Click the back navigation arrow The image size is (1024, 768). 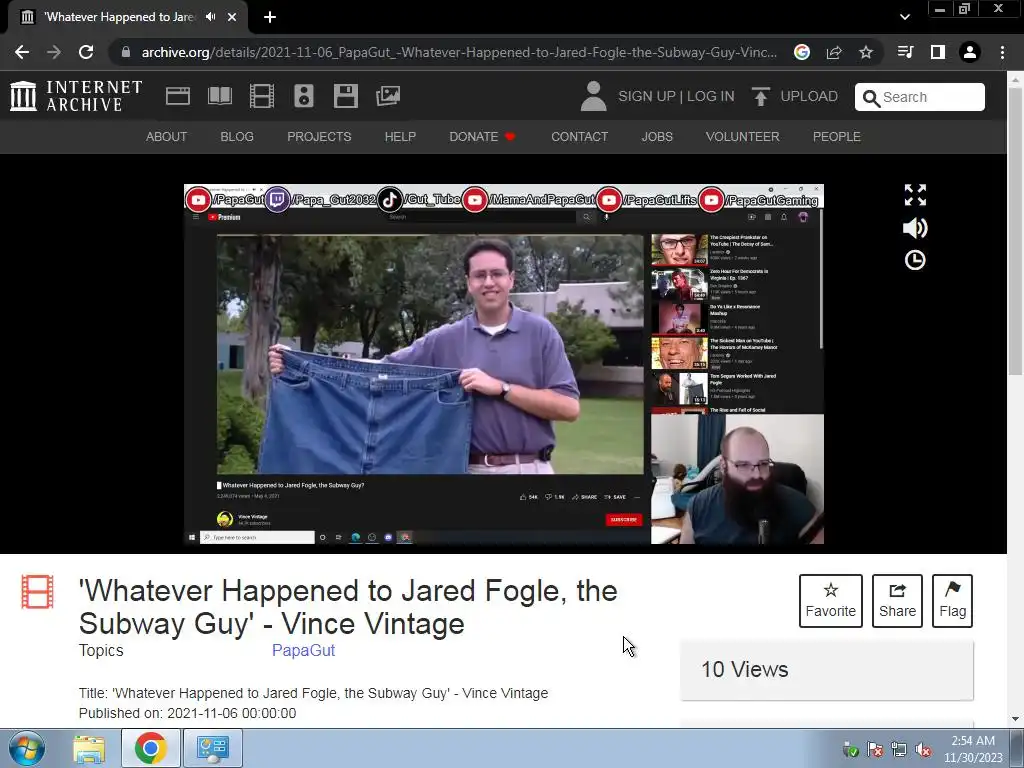[22, 52]
